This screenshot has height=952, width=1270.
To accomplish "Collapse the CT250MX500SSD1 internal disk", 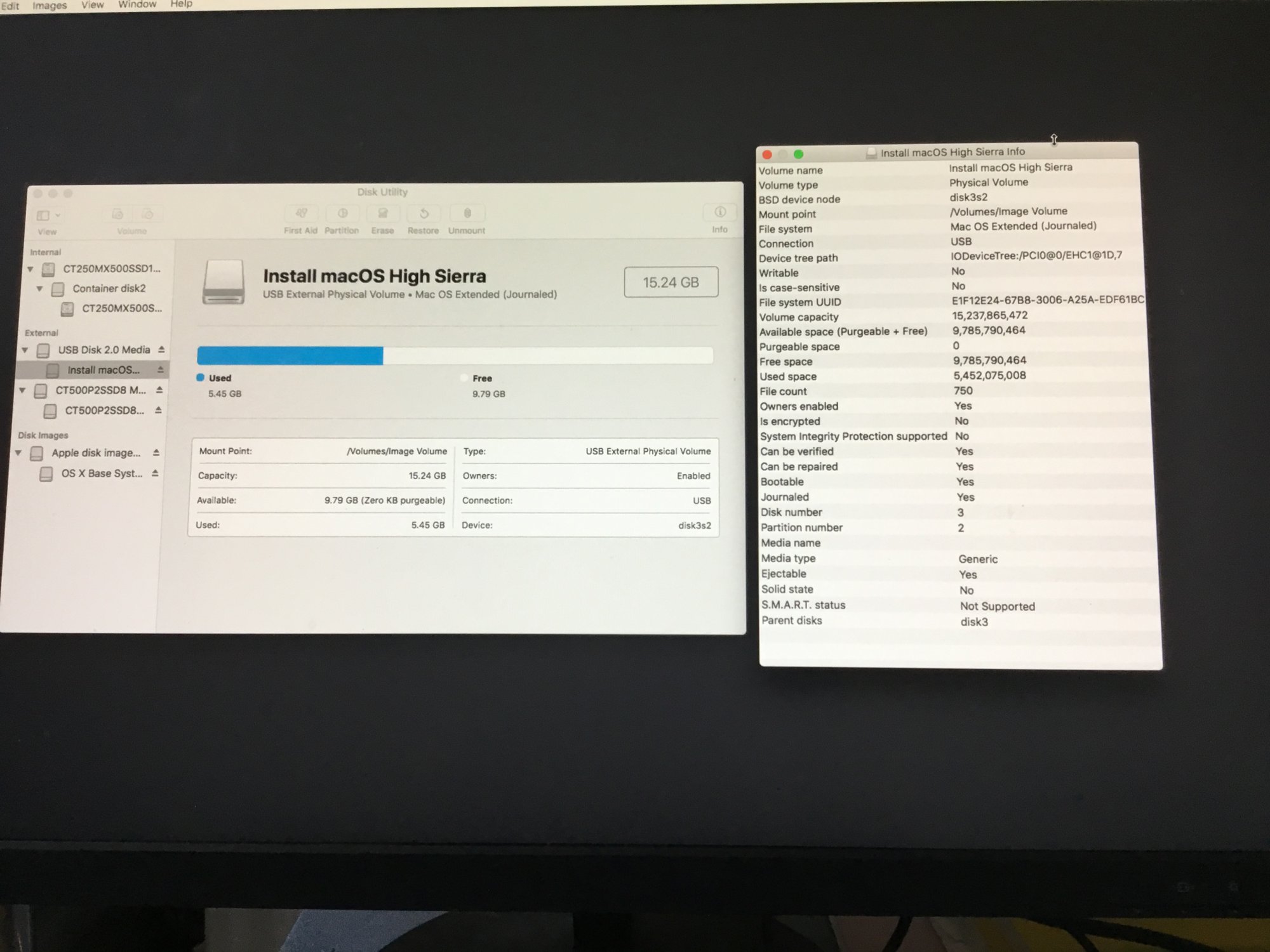I will (x=30, y=270).
